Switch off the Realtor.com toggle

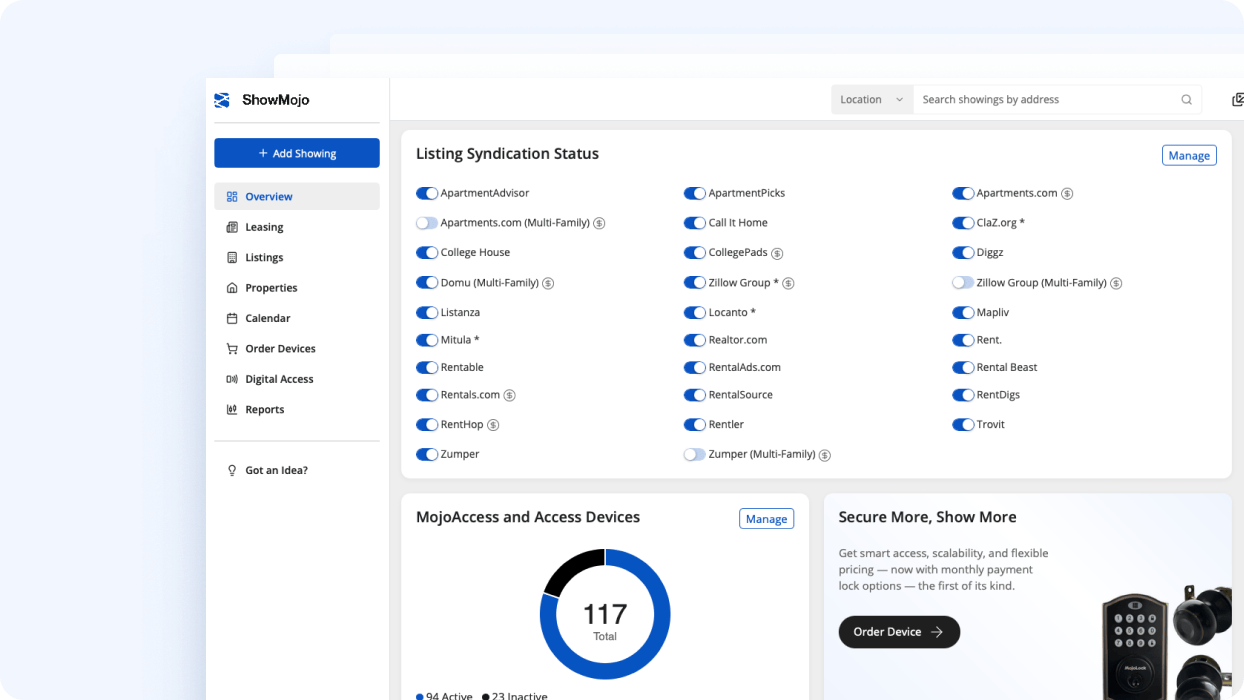(695, 340)
